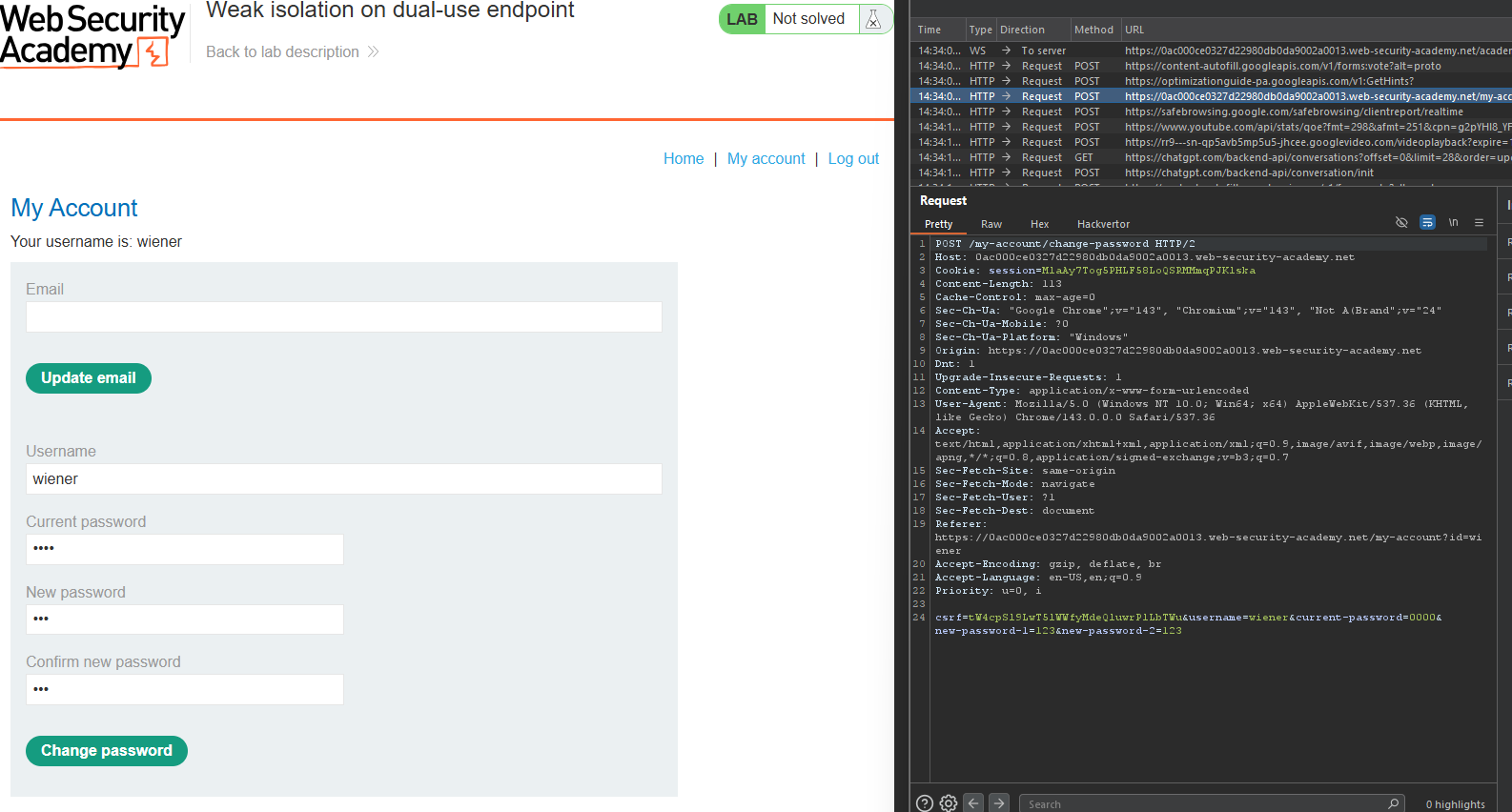Open My account link
The width and height of the screenshot is (1512, 812).
click(x=766, y=158)
